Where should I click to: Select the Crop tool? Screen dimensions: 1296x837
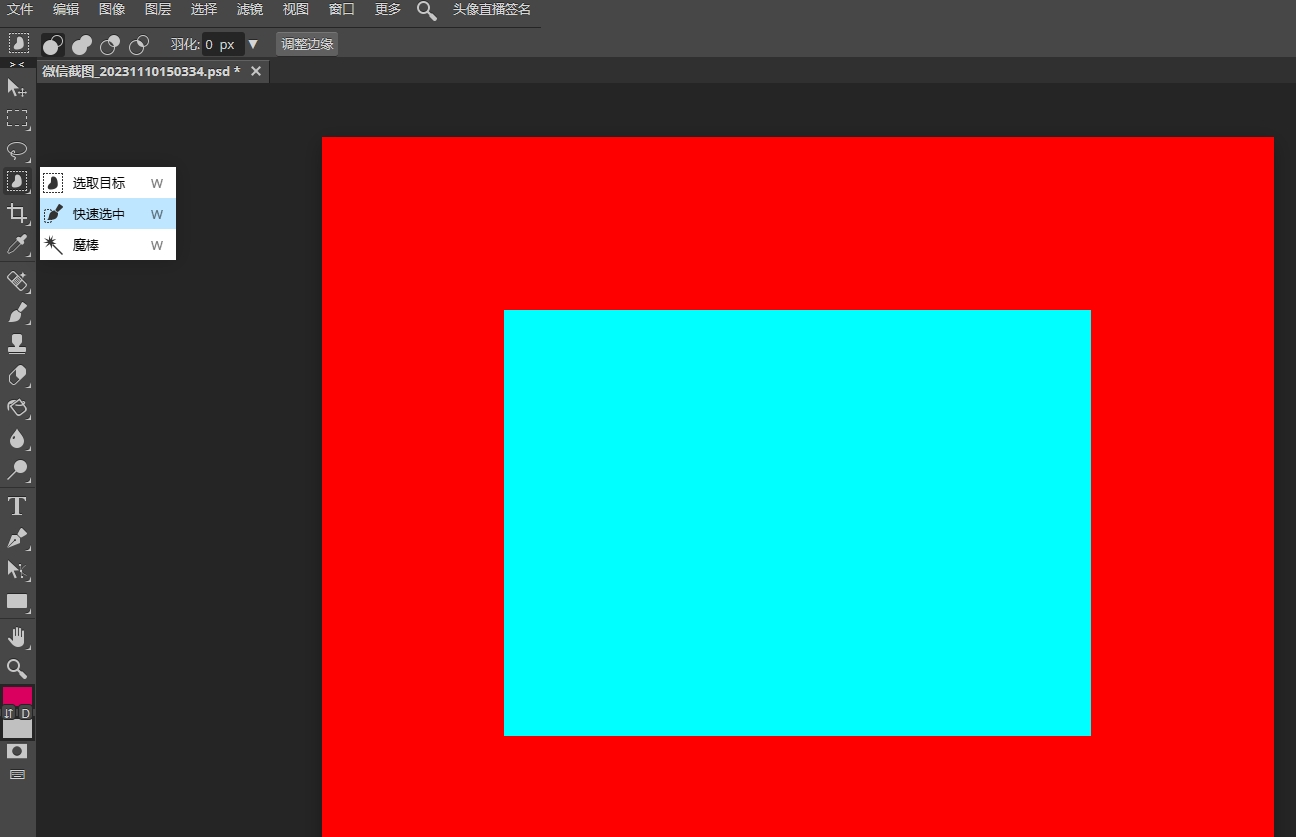click(x=16, y=213)
